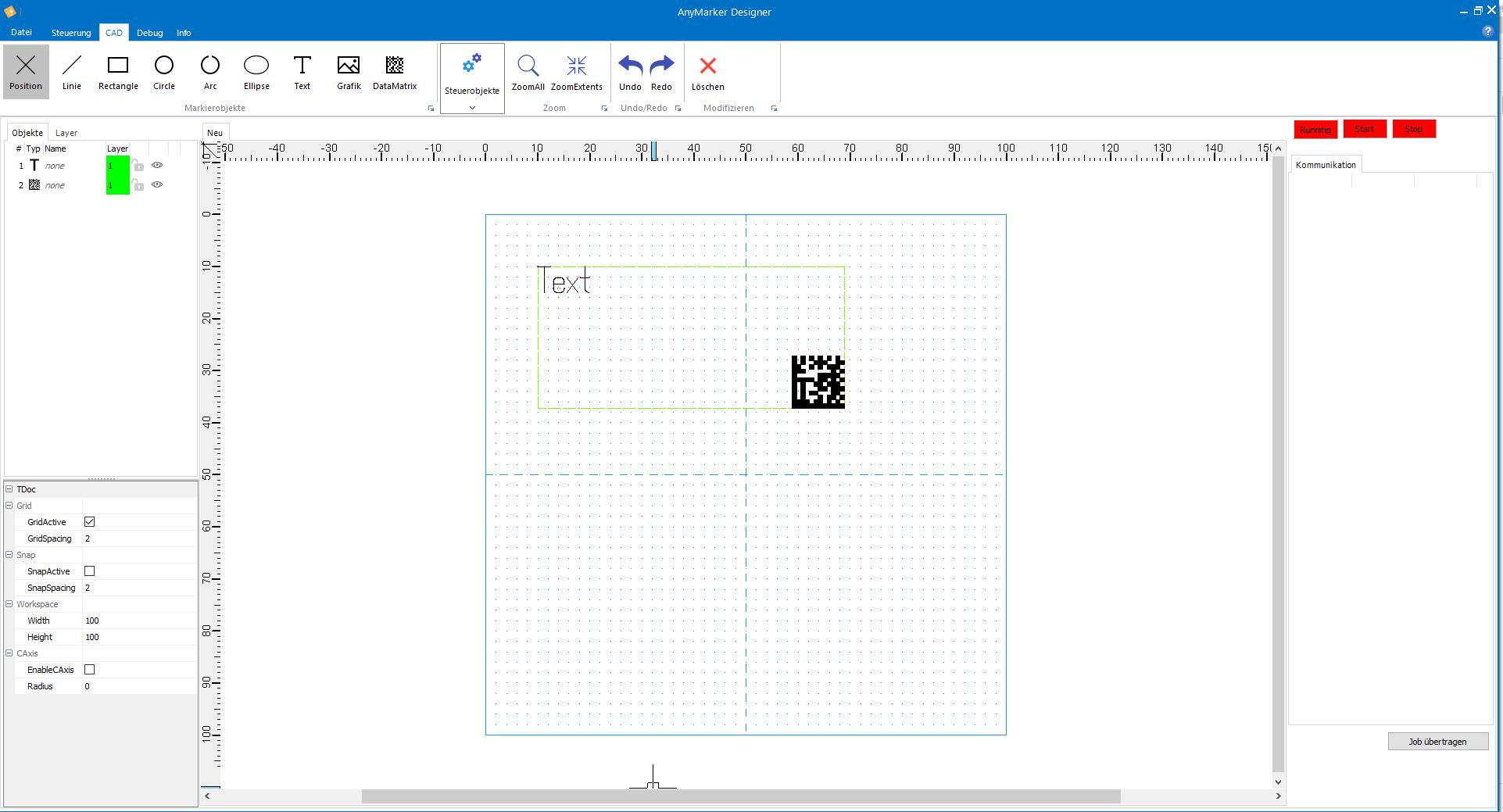The image size is (1503, 812).
Task: Pick the Ellipse tool
Action: (256, 72)
